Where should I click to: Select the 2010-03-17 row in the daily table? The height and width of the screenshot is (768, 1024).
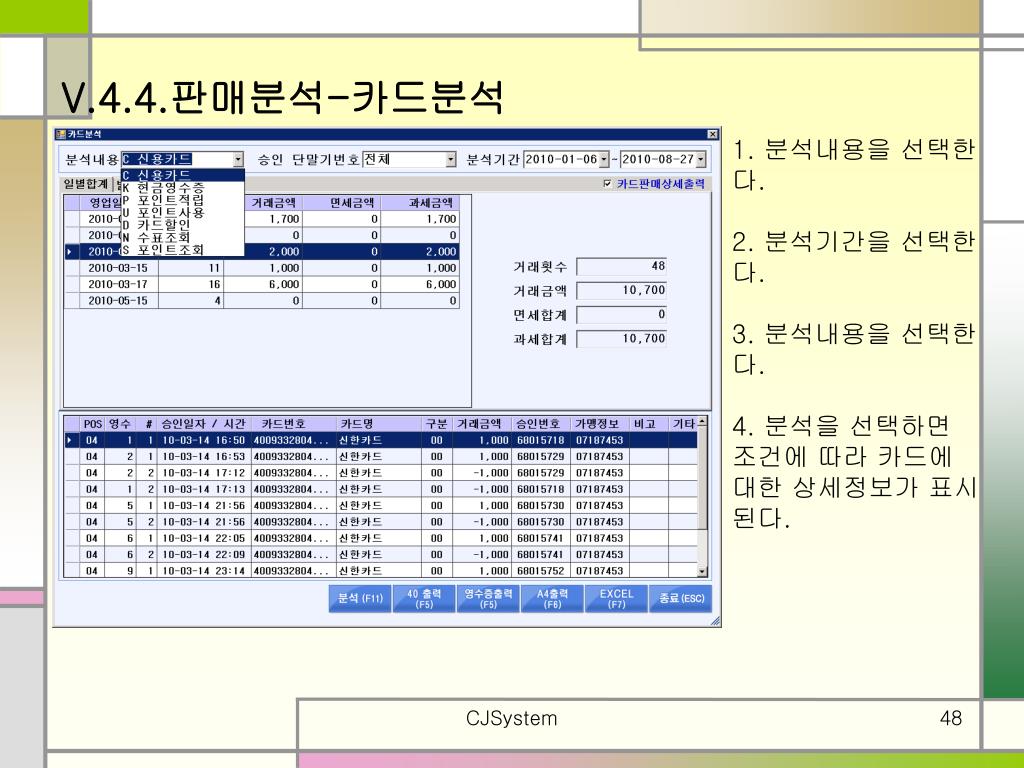pos(262,284)
